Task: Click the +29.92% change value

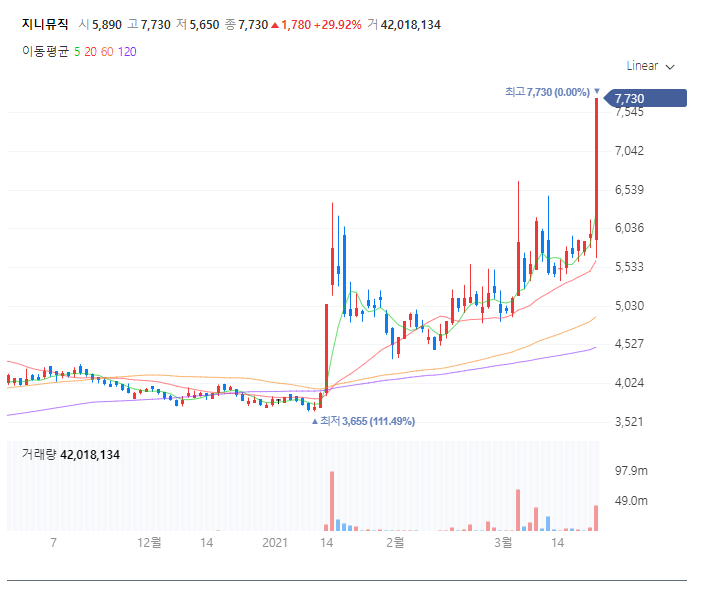Action: 338,25
